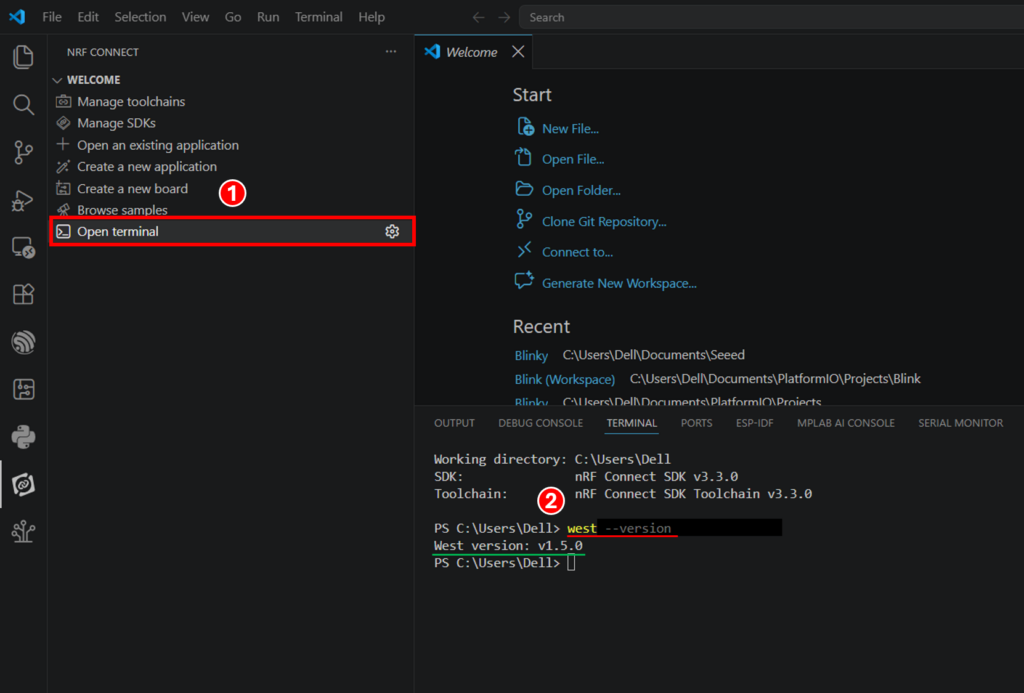Go back with the left arrow navigation button
Viewport: 1024px width, 693px height.
pos(479,18)
